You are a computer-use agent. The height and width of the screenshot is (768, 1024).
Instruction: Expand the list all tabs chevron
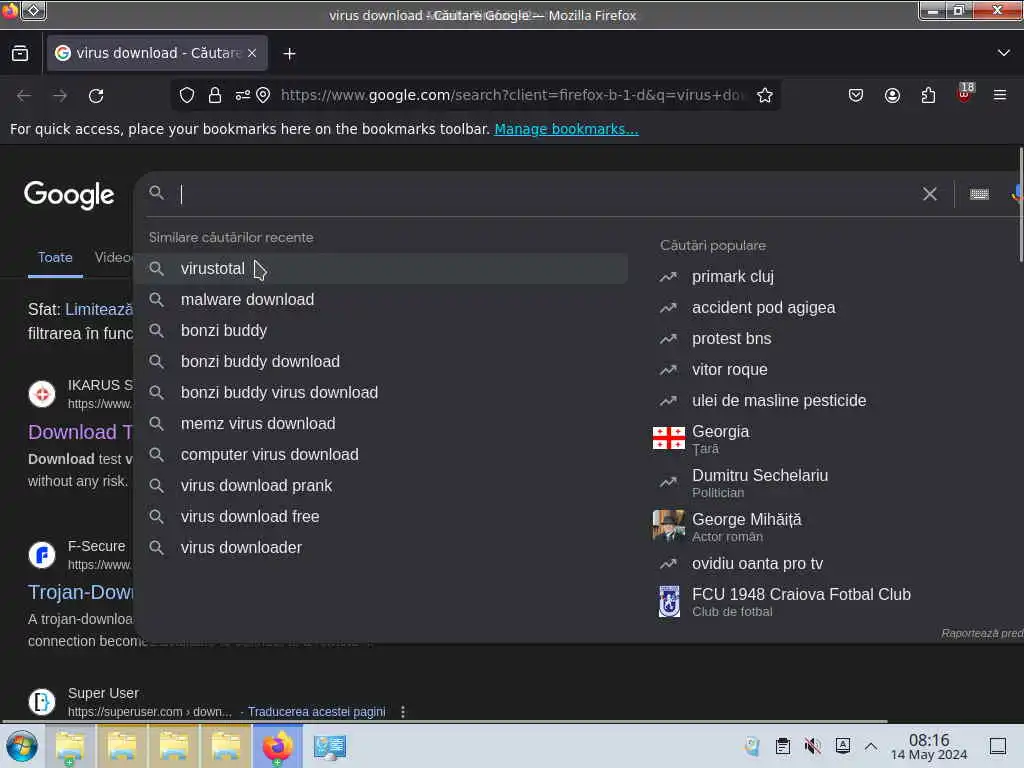[x=1004, y=53]
